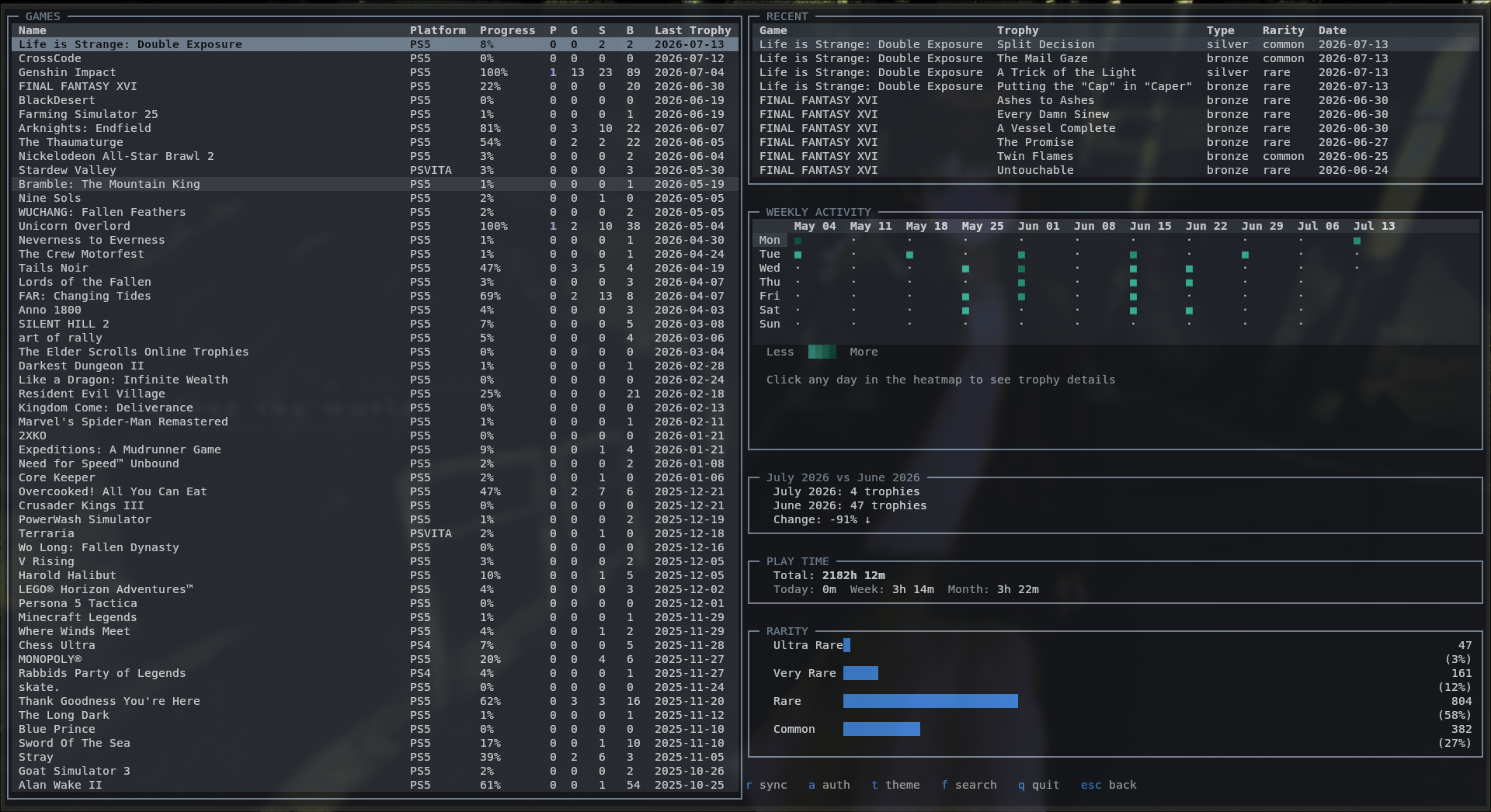Click the Rare rarity bar
The image size is (1491, 812).
930,701
